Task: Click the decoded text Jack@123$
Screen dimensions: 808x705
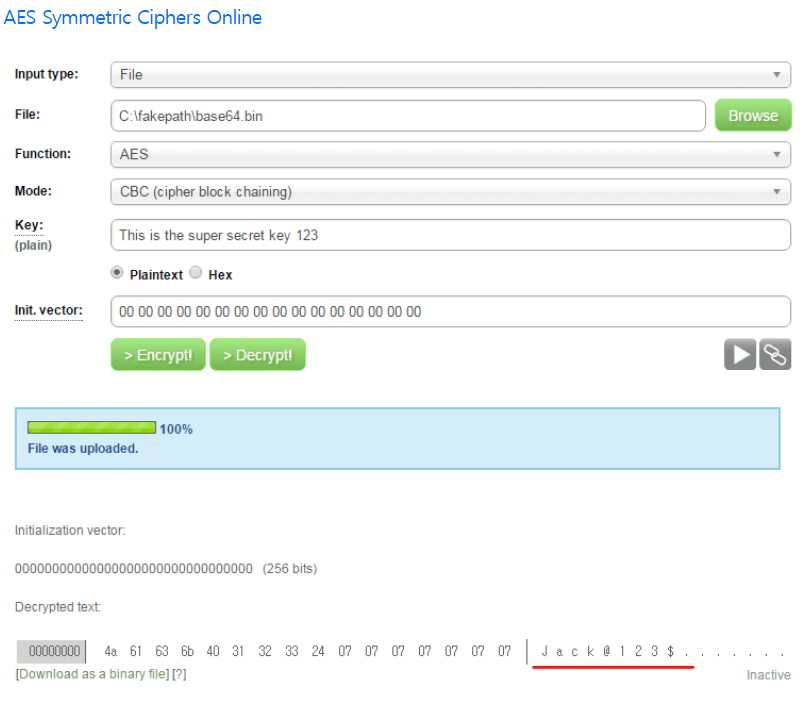Action: point(608,651)
